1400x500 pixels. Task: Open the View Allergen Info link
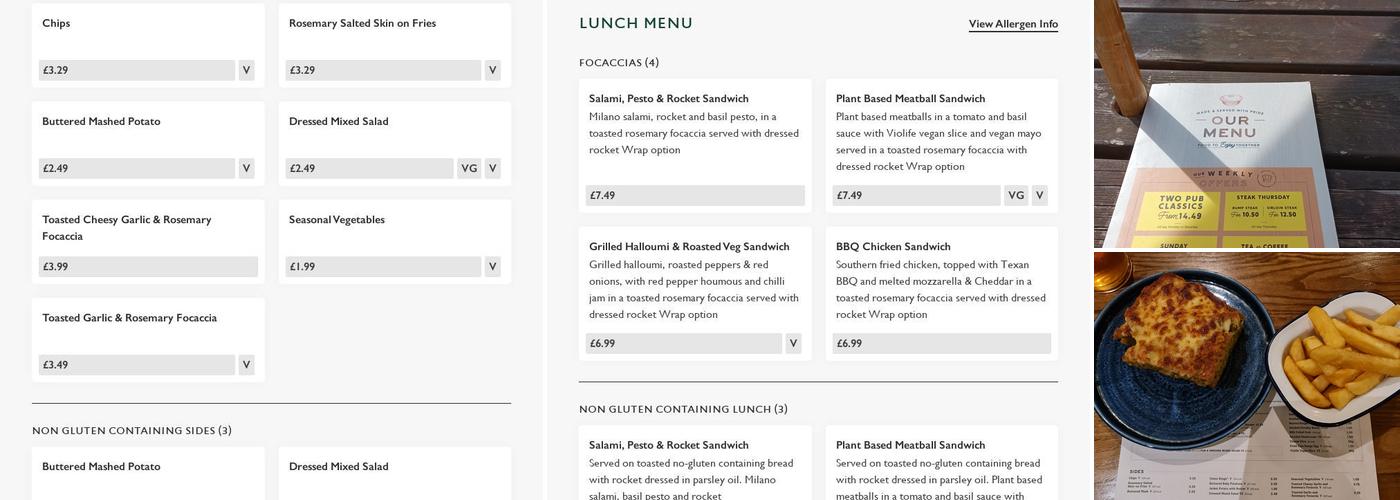pyautogui.click(x=1013, y=24)
